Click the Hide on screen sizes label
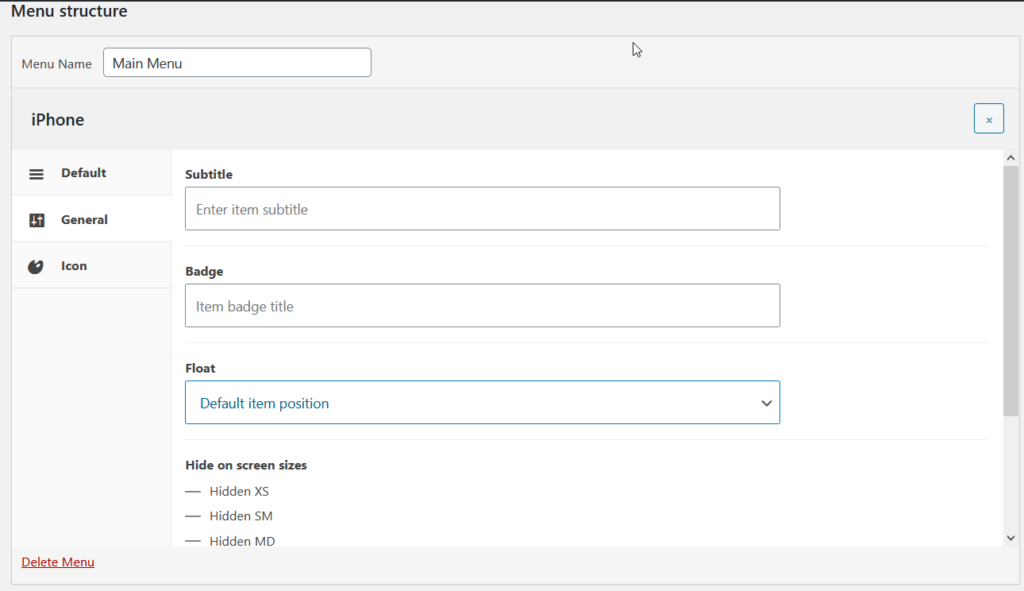 tap(246, 465)
